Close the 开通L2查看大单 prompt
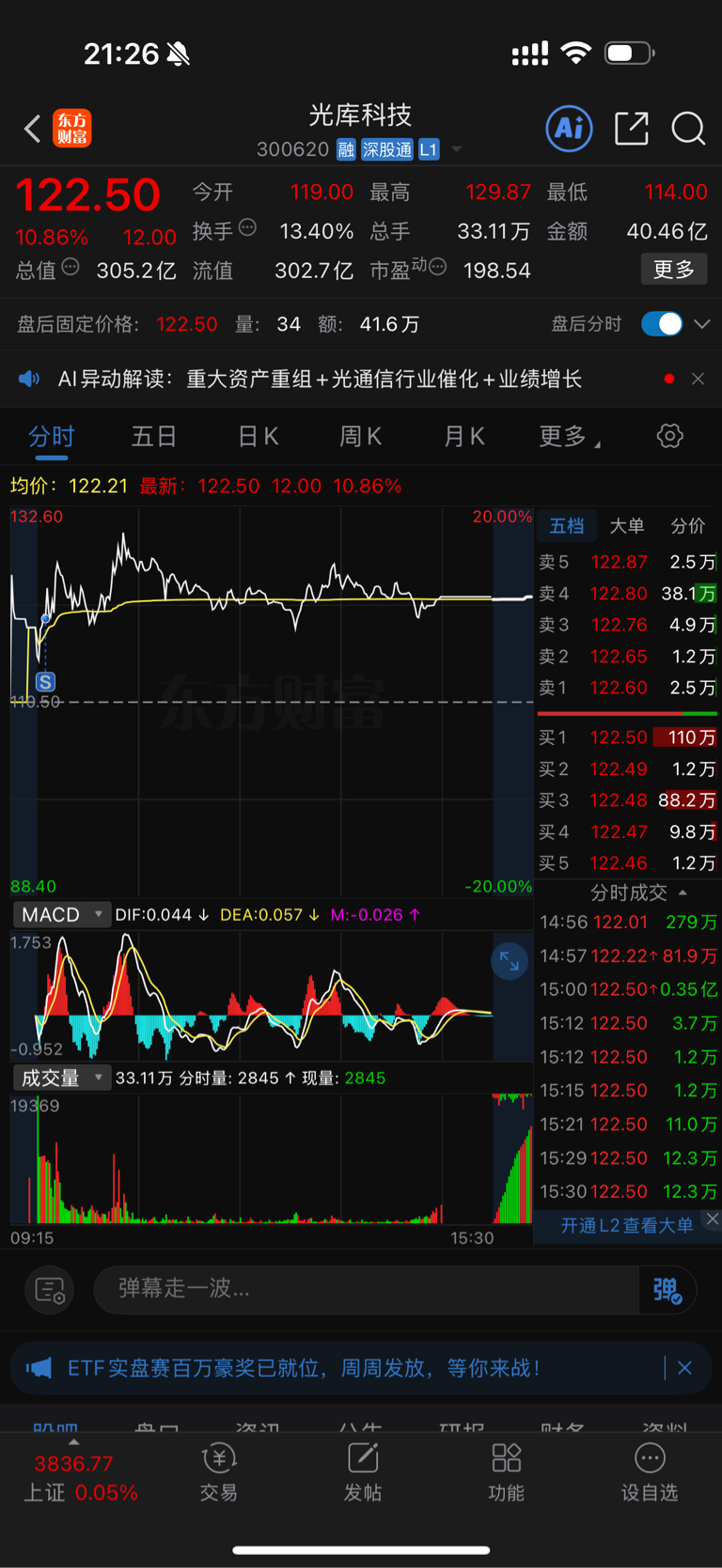This screenshot has width=722, height=1568. coord(713,1219)
